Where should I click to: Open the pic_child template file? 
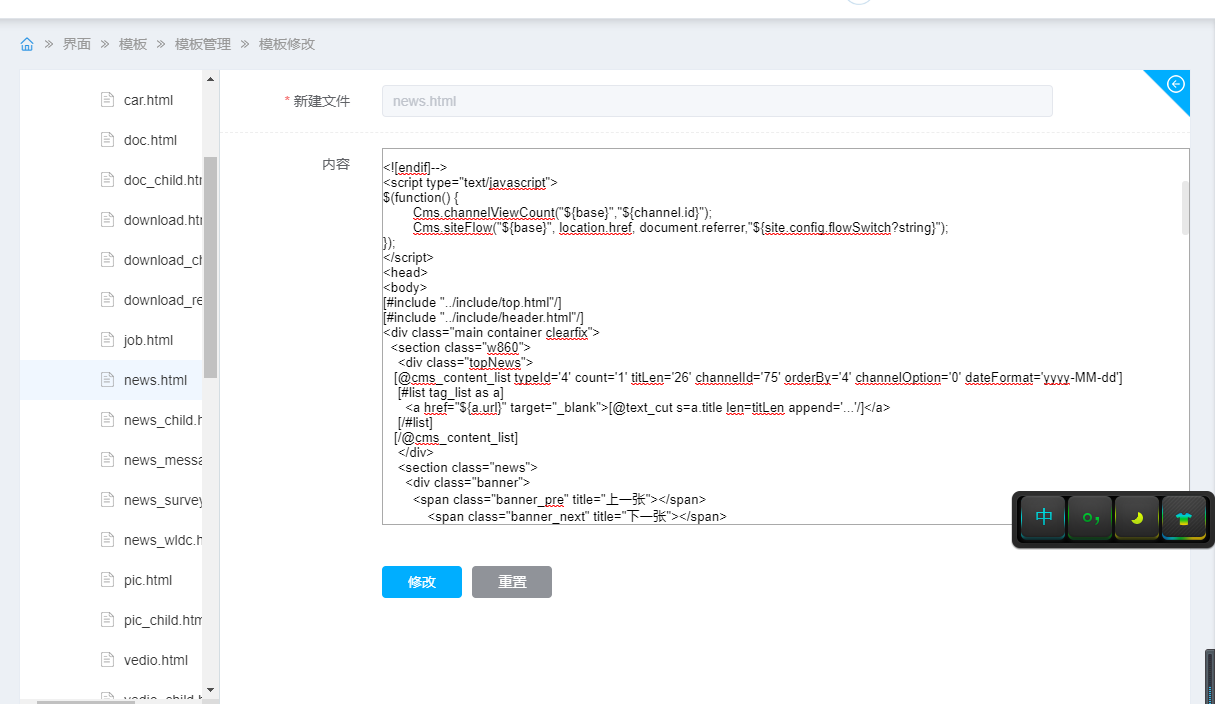point(163,620)
